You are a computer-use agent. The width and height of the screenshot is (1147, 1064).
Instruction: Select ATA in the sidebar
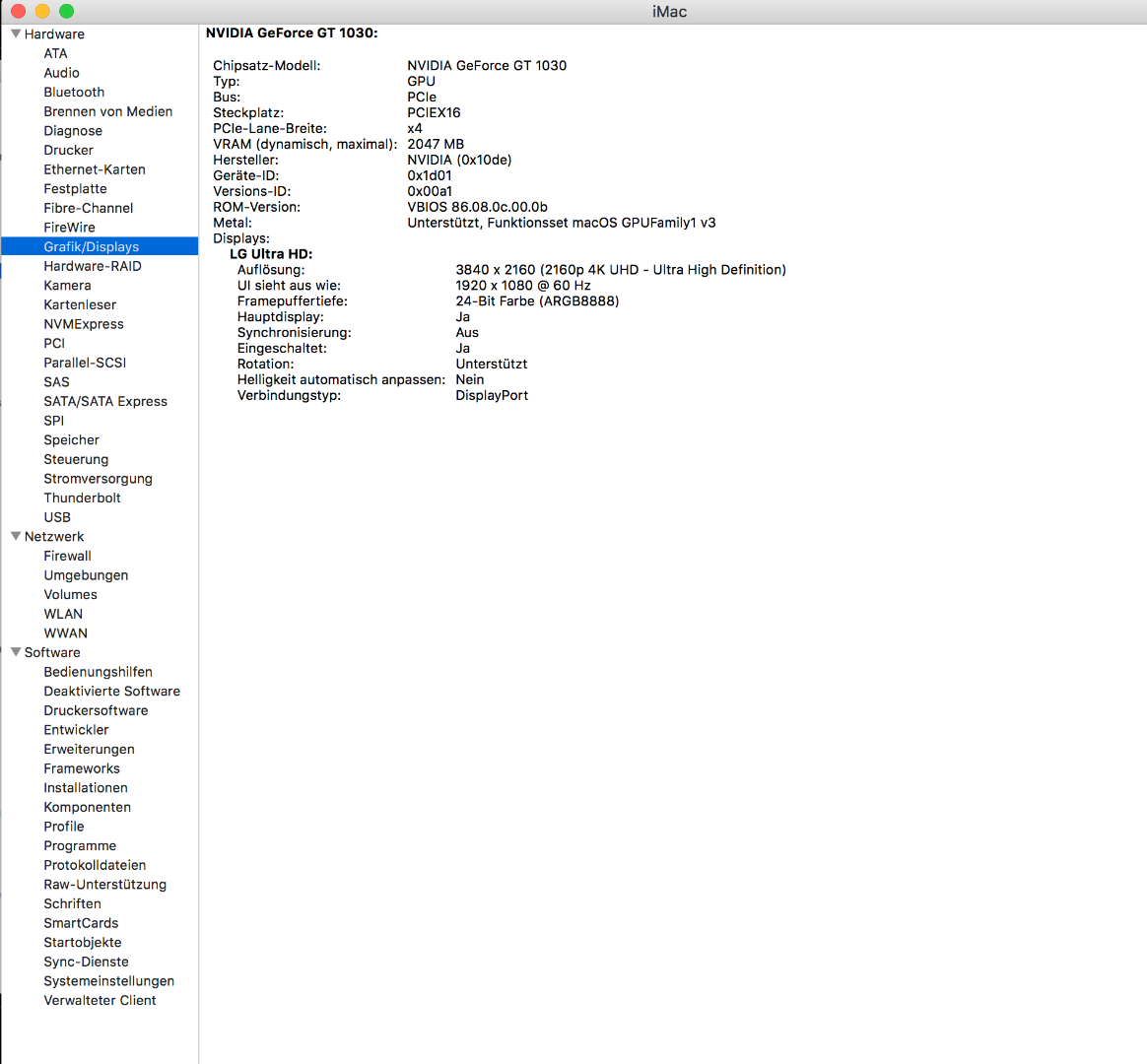pyautogui.click(x=55, y=53)
